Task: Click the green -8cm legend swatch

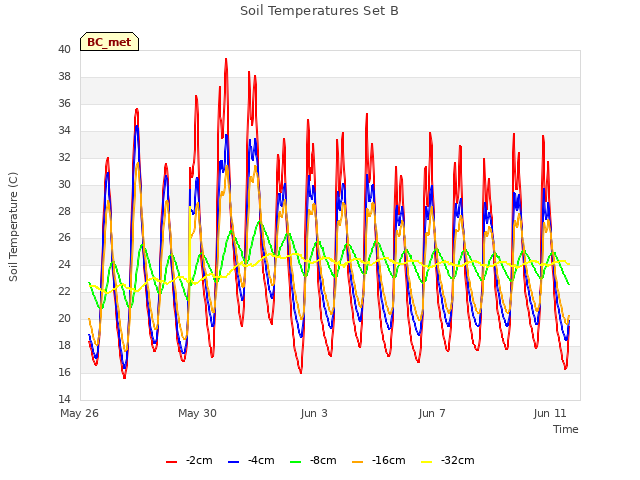Action: [x=296, y=462]
